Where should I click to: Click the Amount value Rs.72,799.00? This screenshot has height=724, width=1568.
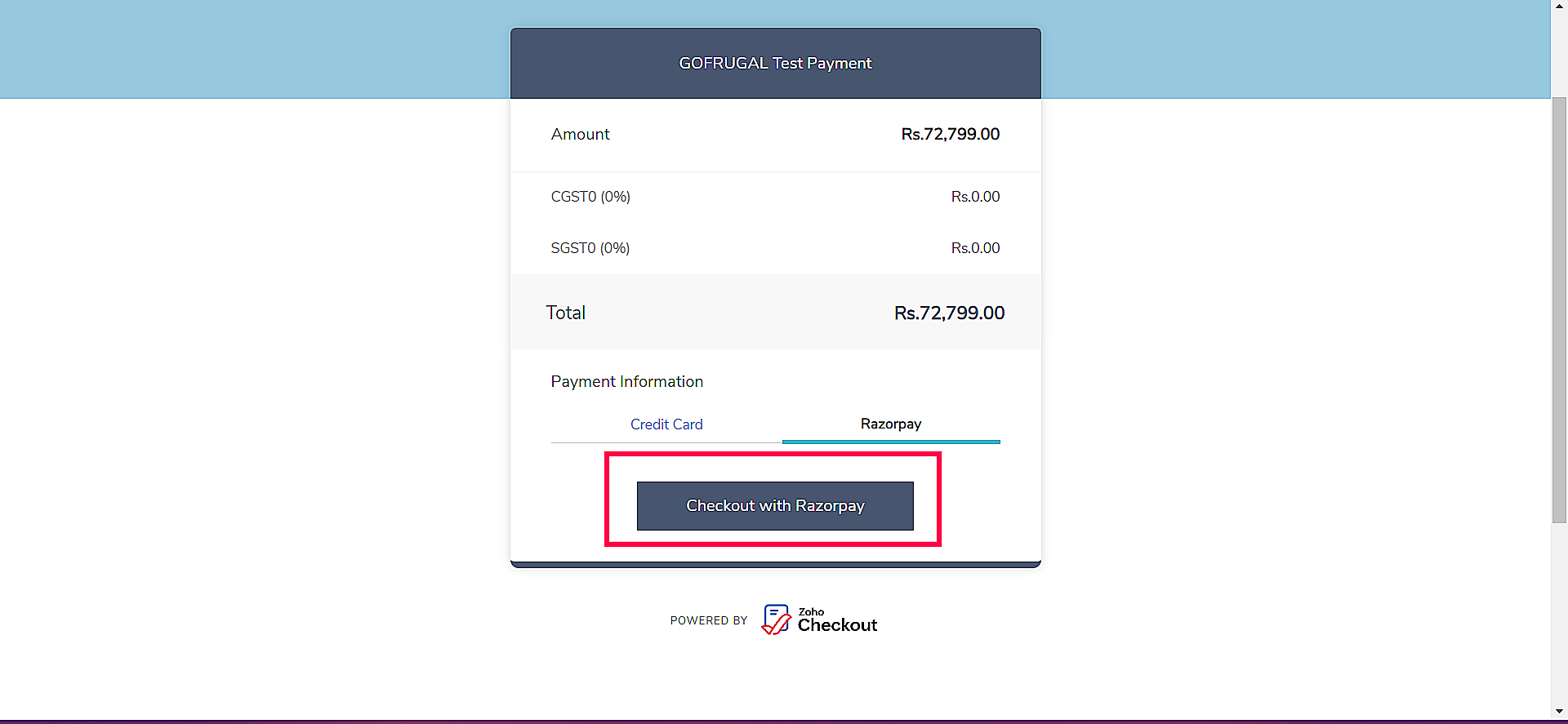950,135
